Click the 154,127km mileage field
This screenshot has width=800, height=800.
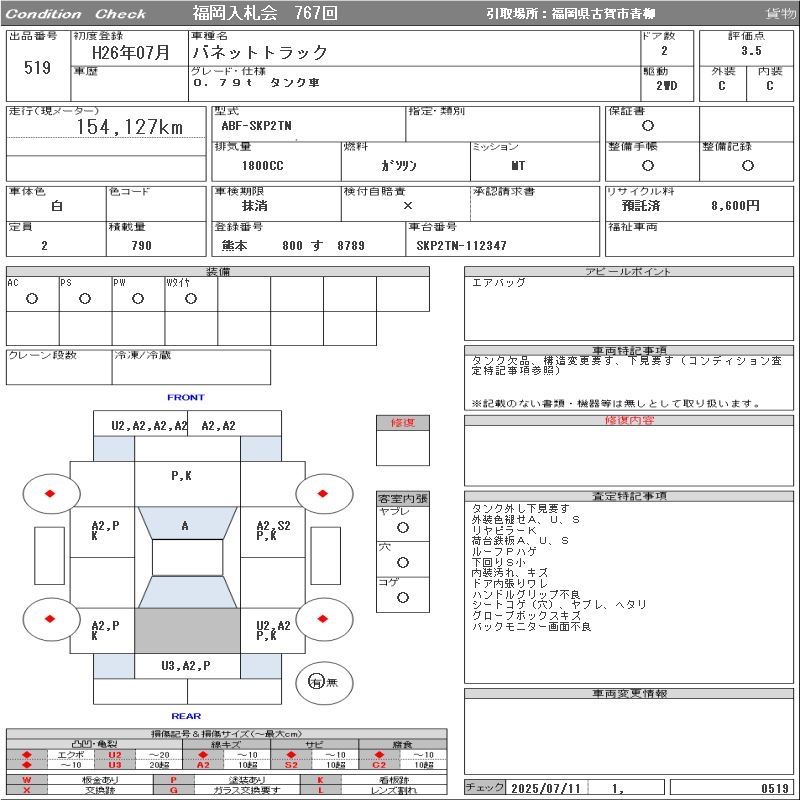[x=130, y=127]
